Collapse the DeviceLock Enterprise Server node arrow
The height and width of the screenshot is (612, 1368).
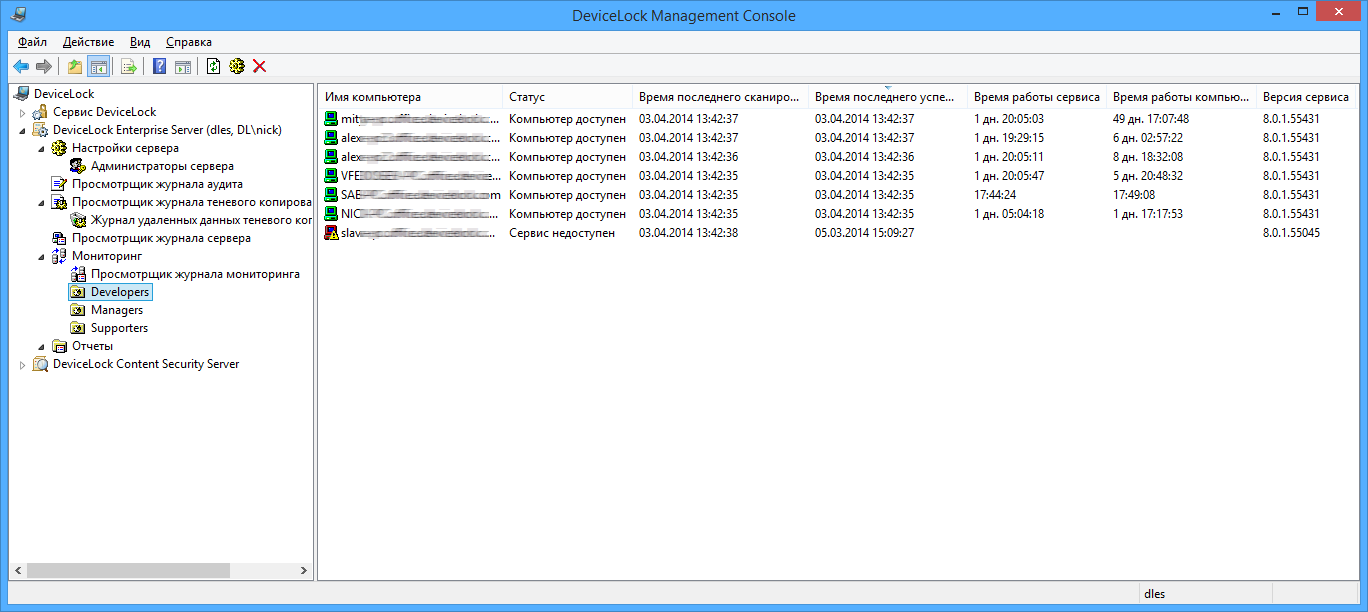click(22, 130)
